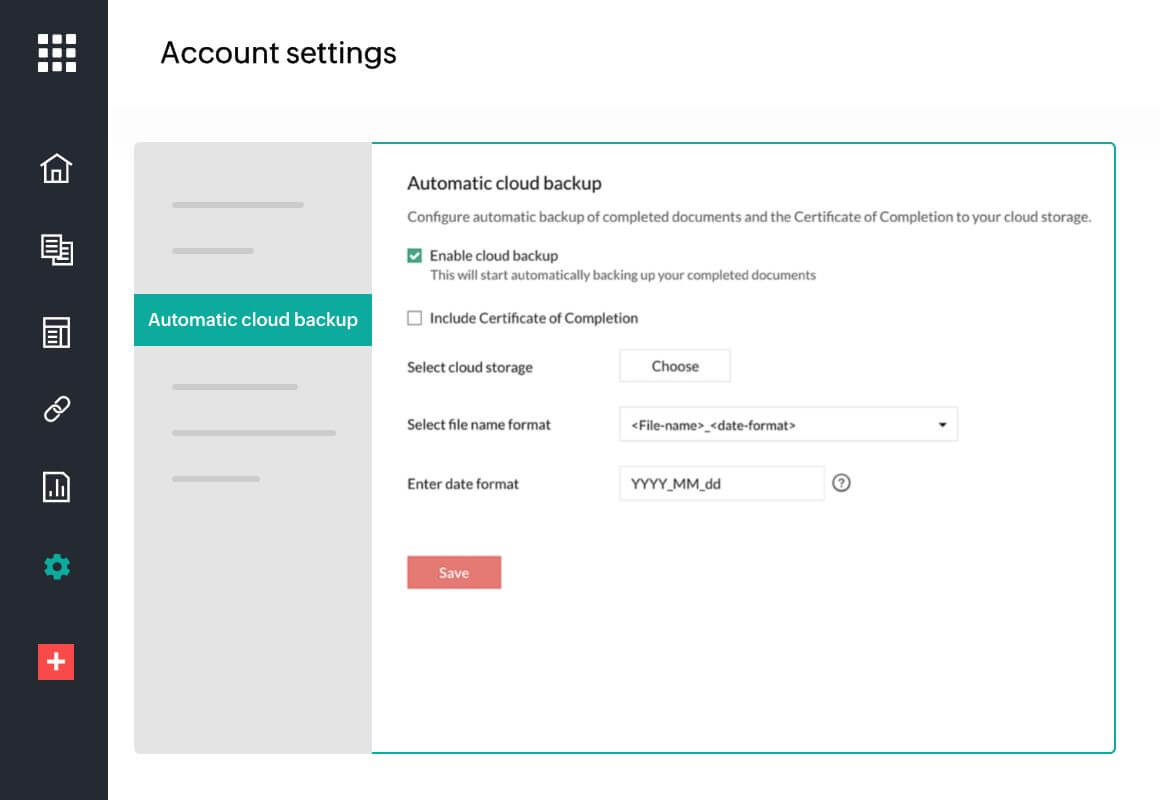
Task: Open the Templates sidebar icon
Action: [56, 333]
